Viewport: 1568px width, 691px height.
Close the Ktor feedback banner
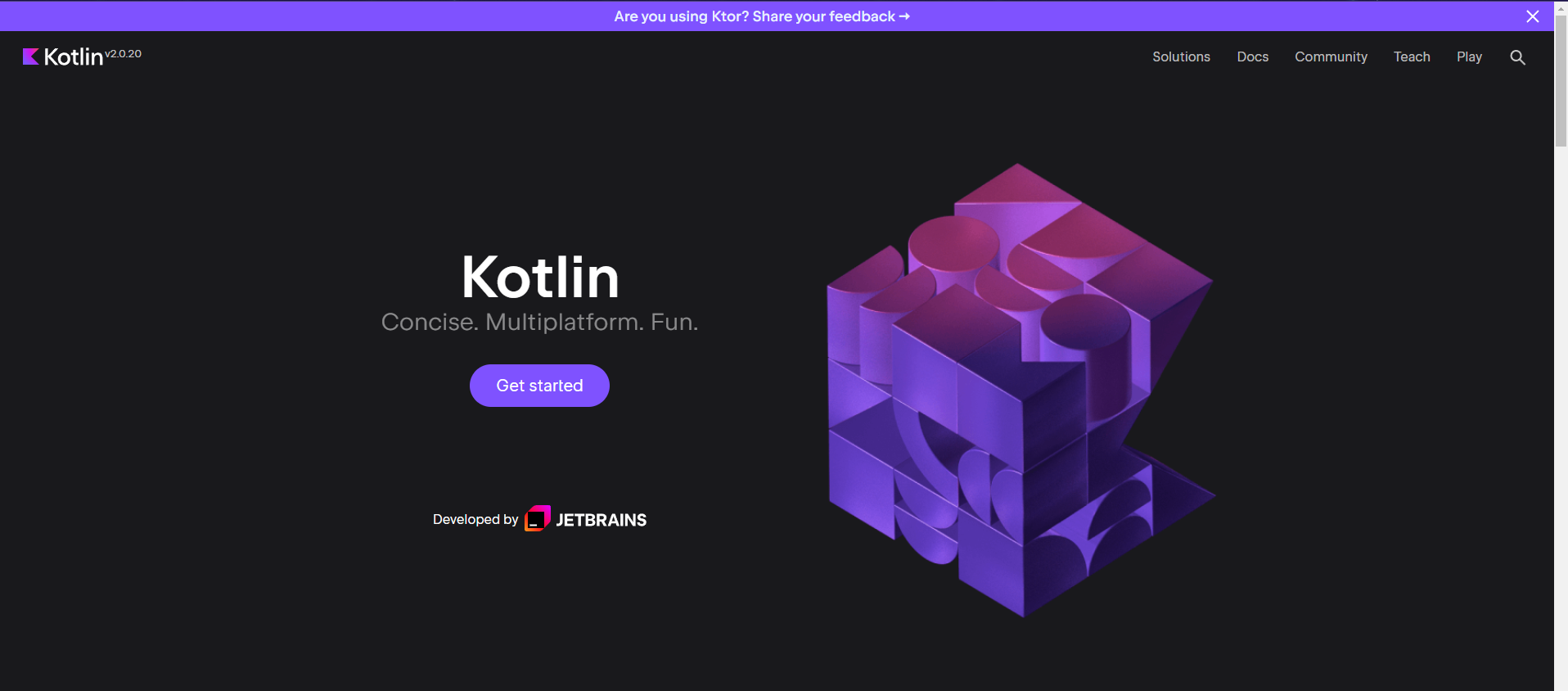point(1533,16)
